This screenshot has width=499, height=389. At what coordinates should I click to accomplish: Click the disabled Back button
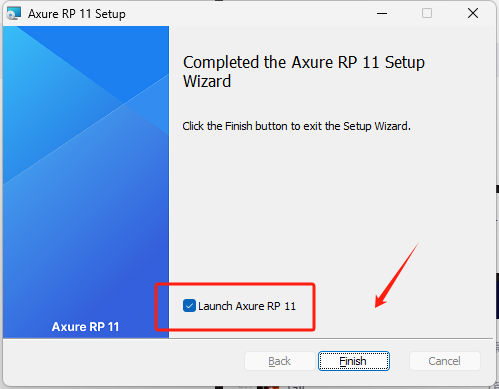[x=280, y=361]
